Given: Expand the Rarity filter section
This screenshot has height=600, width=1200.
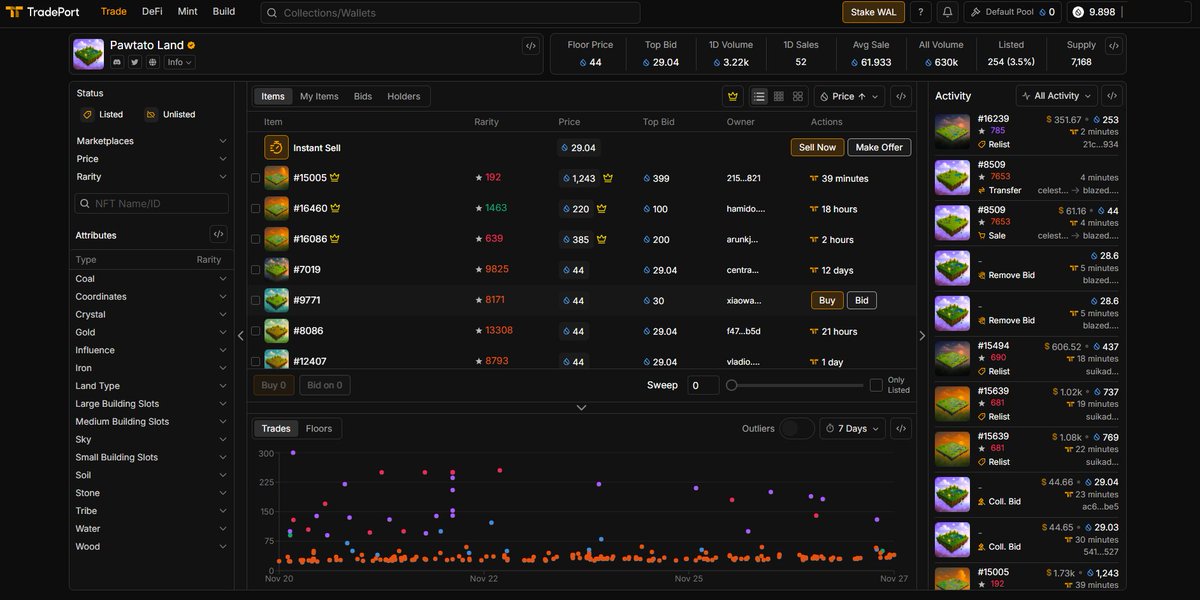Looking at the screenshot, I should pyautogui.click(x=152, y=177).
